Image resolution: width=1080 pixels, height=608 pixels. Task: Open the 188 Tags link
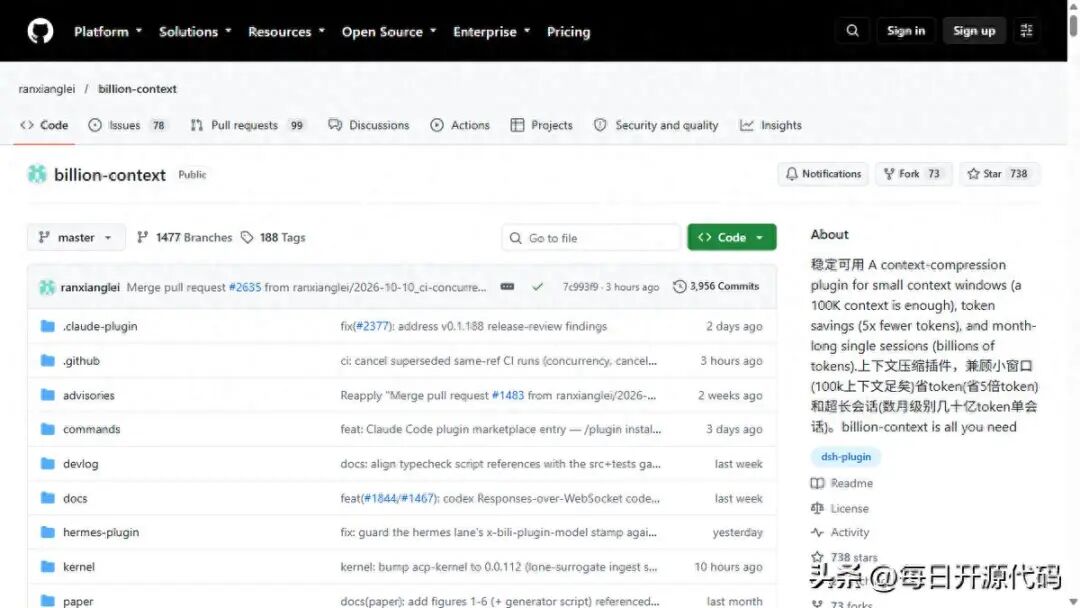tap(273, 238)
